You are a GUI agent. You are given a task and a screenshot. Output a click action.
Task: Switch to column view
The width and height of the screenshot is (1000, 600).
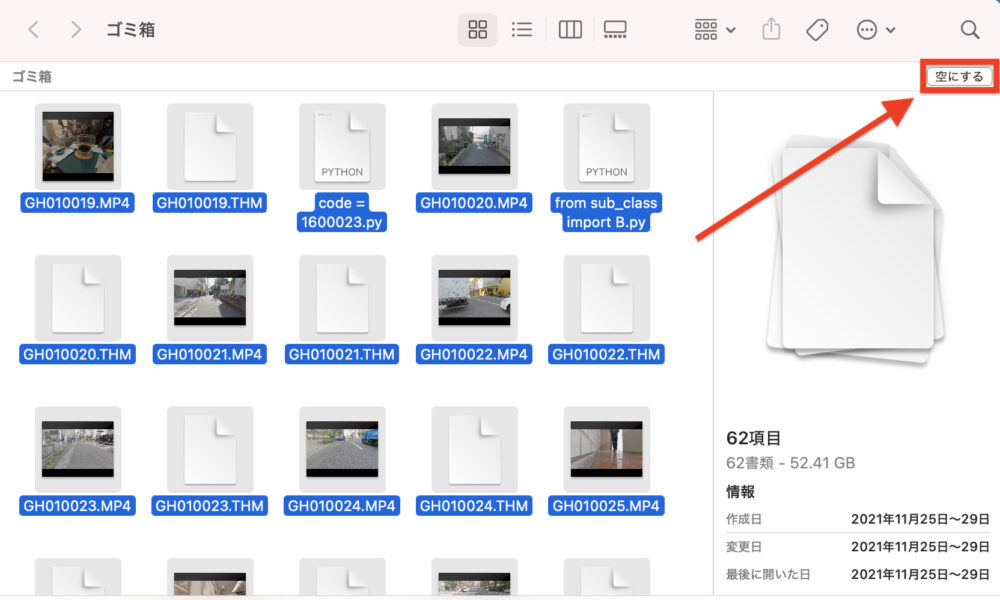(570, 29)
